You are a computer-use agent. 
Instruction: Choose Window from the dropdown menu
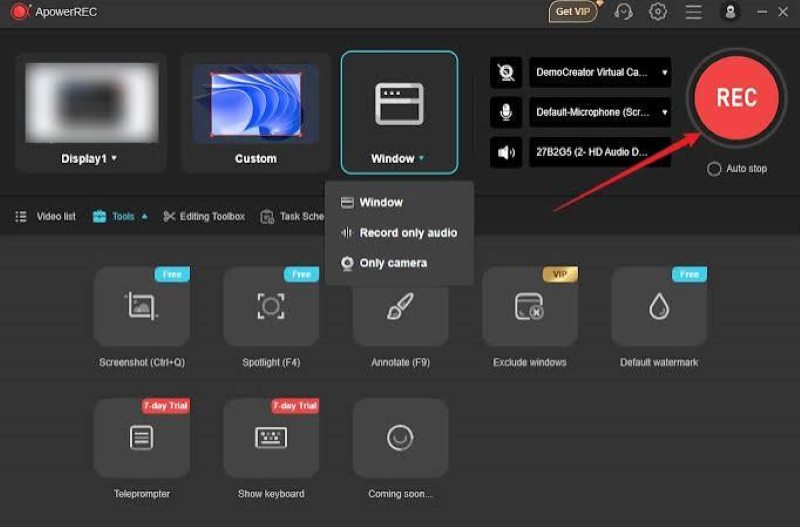tap(399, 203)
